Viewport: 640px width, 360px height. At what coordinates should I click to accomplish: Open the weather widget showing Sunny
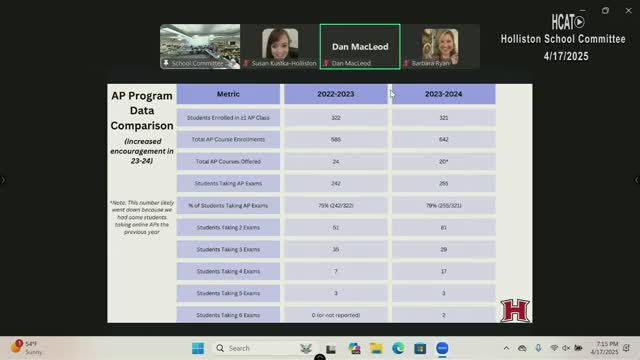point(27,348)
